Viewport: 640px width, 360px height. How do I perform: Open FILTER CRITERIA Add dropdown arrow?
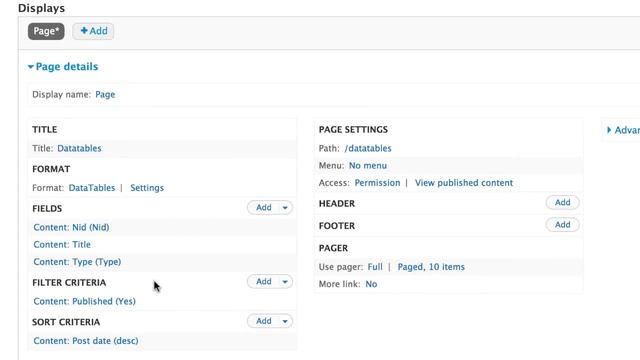[x=285, y=282]
